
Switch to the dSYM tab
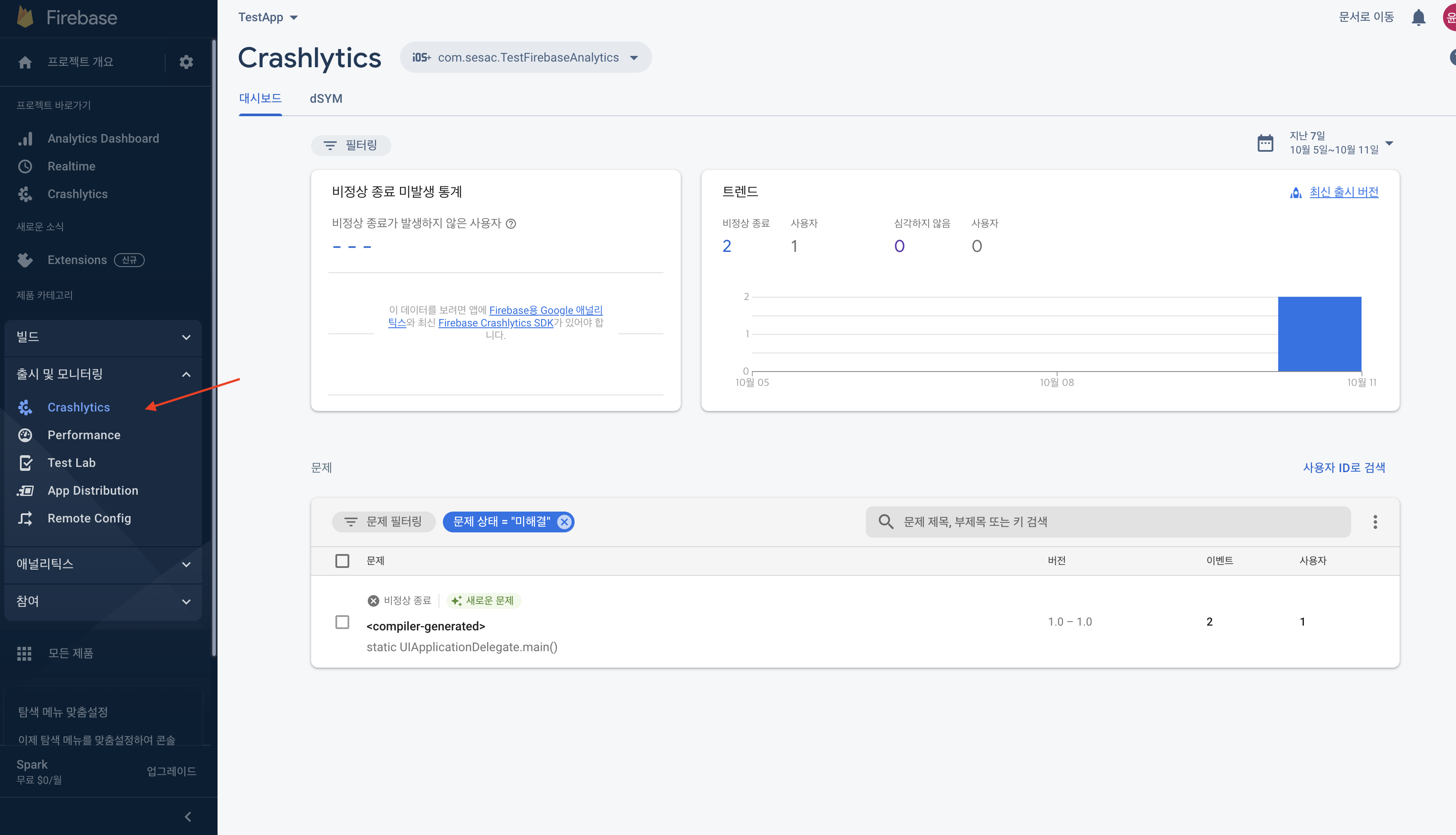tap(325, 99)
